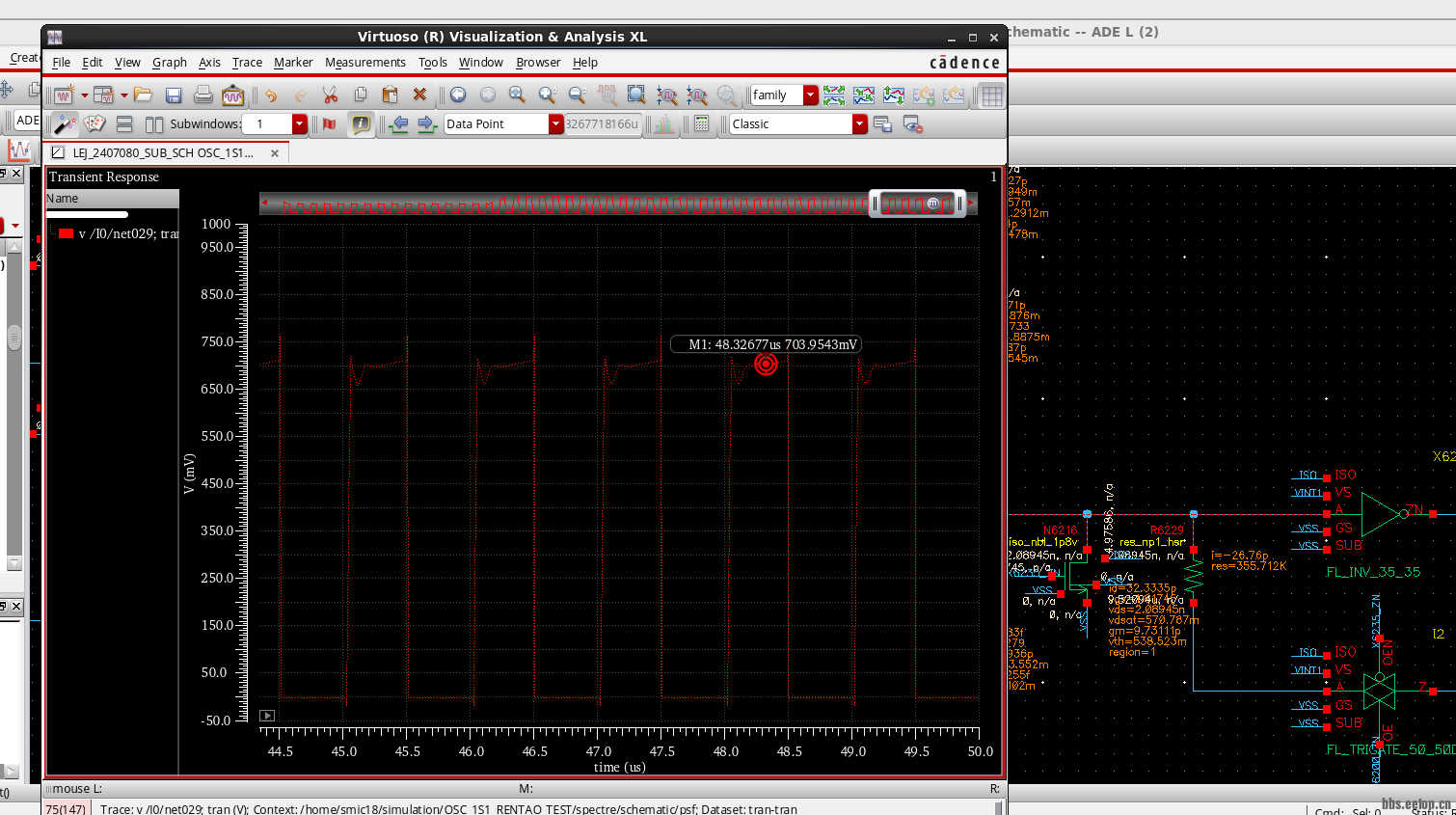Open the calculator icon
The height and width of the screenshot is (815, 1456).
702,123
